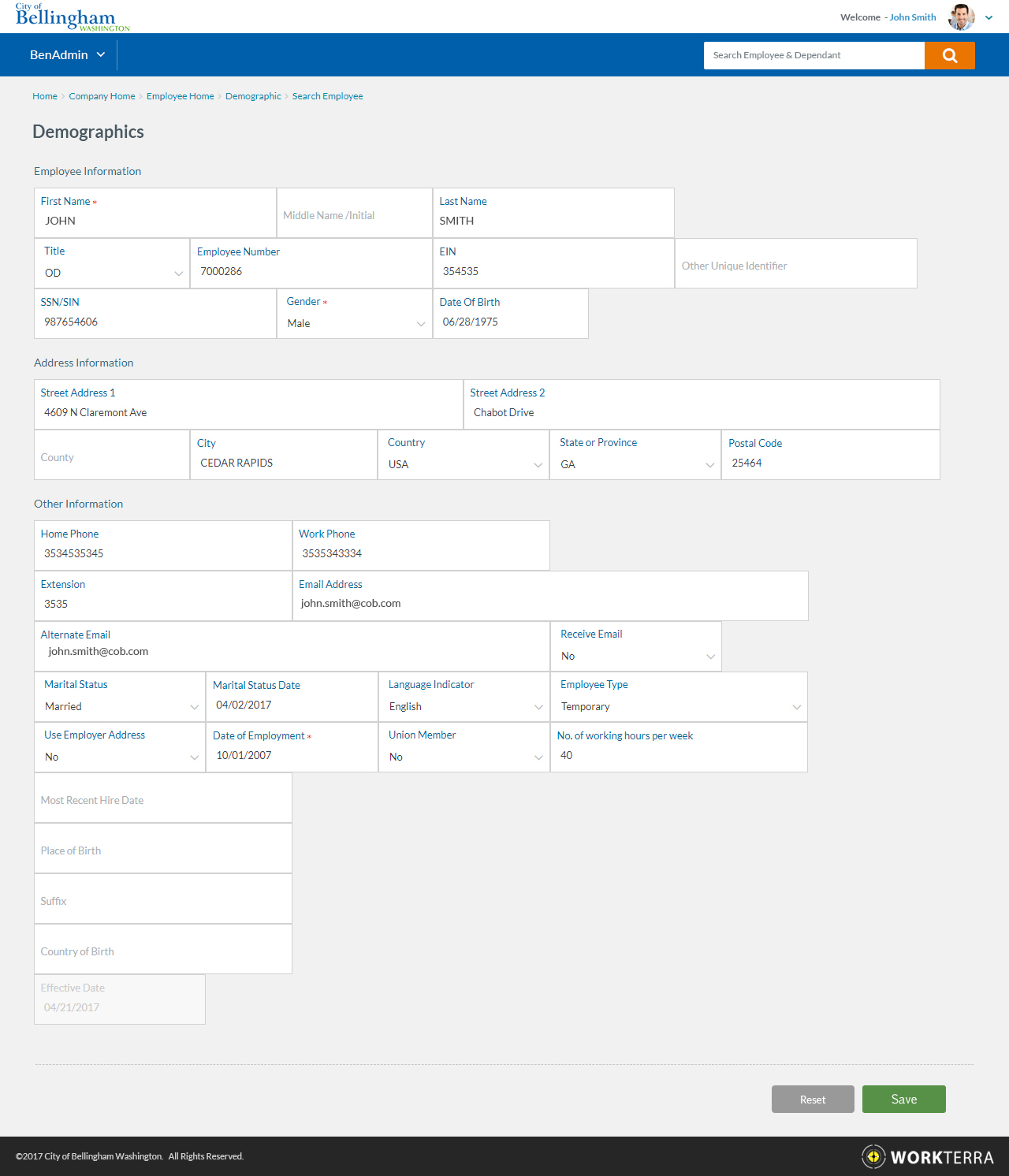This screenshot has width=1009, height=1176.
Task: Click the City of Bellingham logo
Action: (73, 17)
